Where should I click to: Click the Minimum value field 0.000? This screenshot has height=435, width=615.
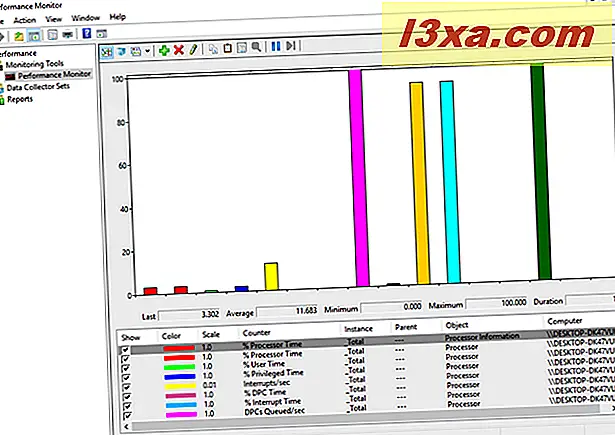click(x=391, y=307)
